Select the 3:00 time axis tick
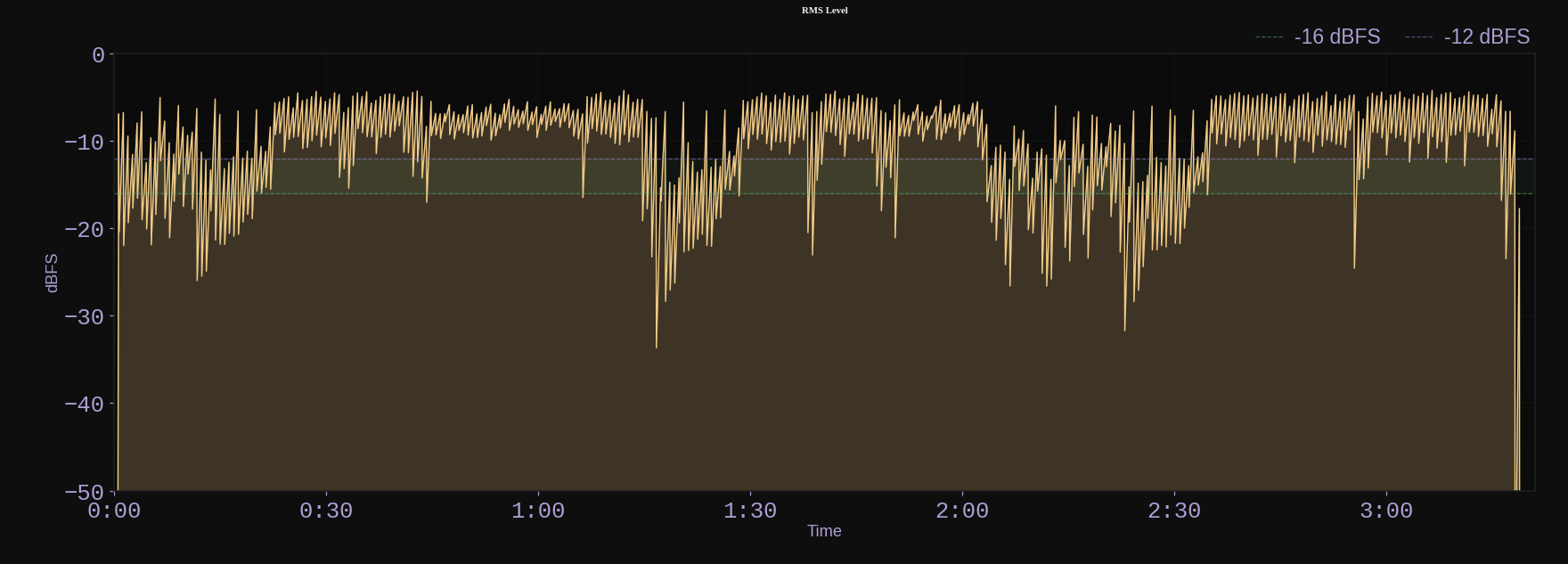The image size is (1568, 564). tap(1386, 511)
